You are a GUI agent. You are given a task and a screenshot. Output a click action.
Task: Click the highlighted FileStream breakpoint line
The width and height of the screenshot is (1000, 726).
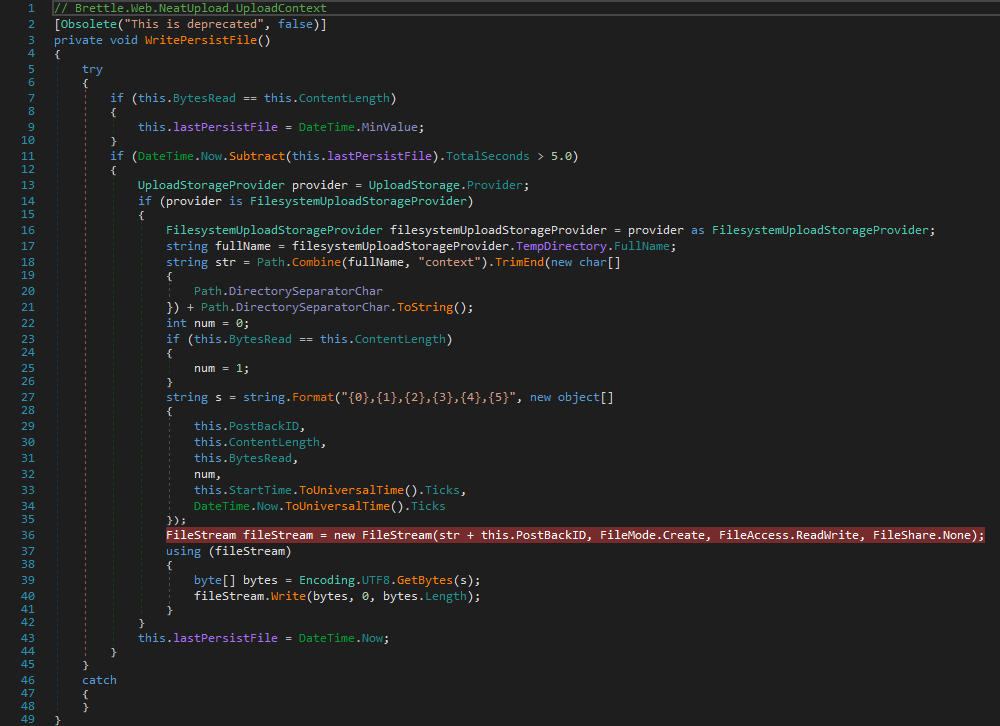pos(574,535)
